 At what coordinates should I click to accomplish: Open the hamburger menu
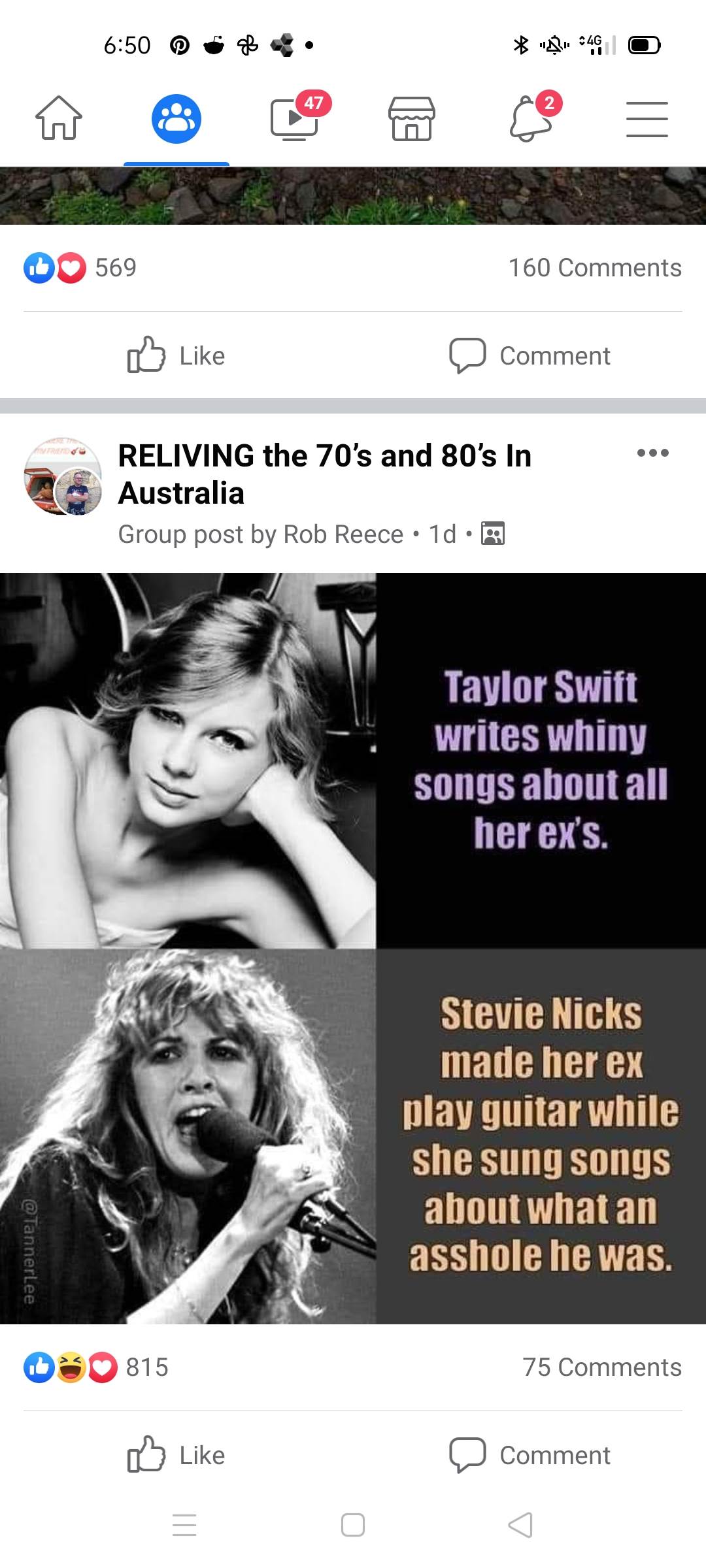coord(647,119)
